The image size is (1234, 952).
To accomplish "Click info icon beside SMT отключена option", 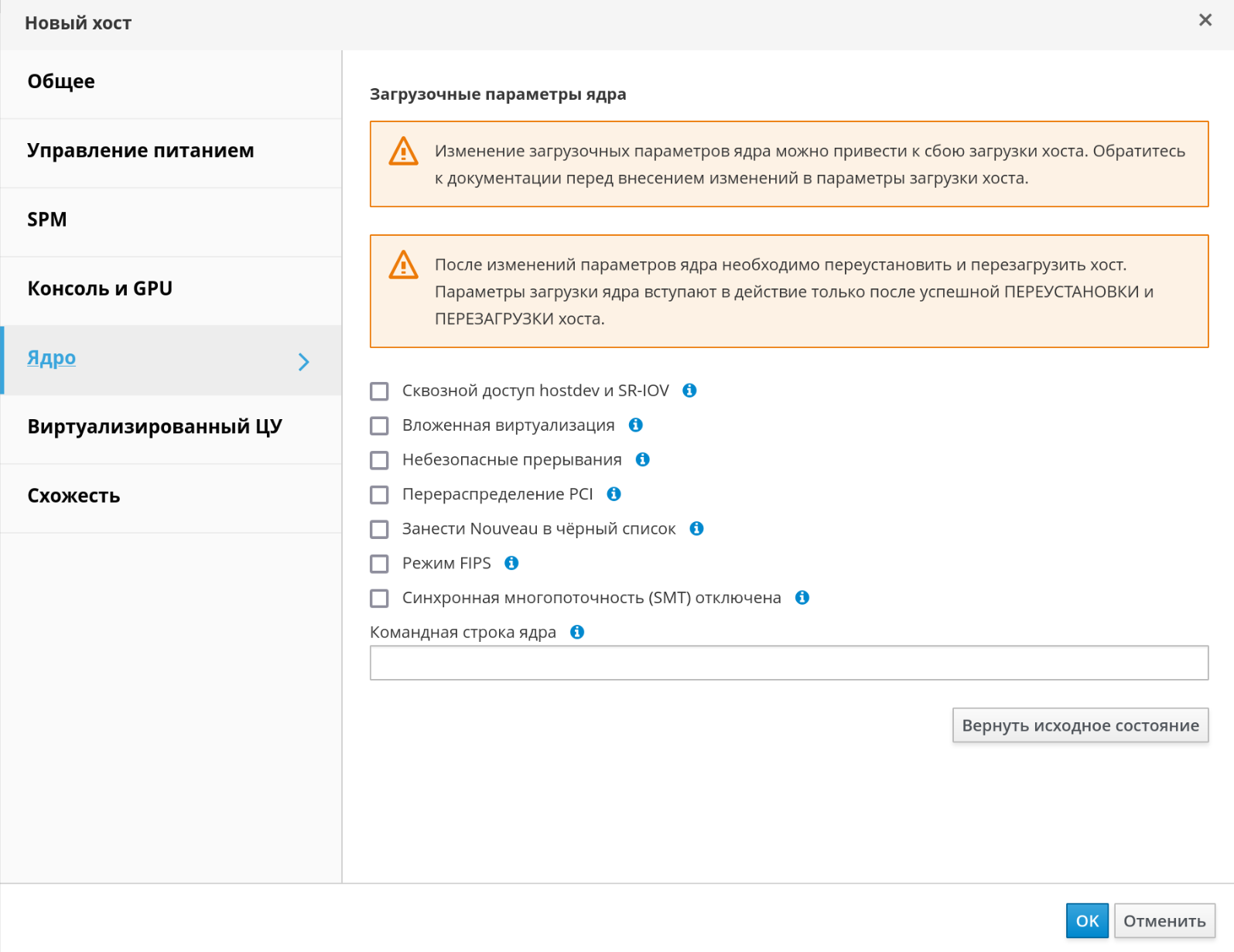I will (x=802, y=597).
